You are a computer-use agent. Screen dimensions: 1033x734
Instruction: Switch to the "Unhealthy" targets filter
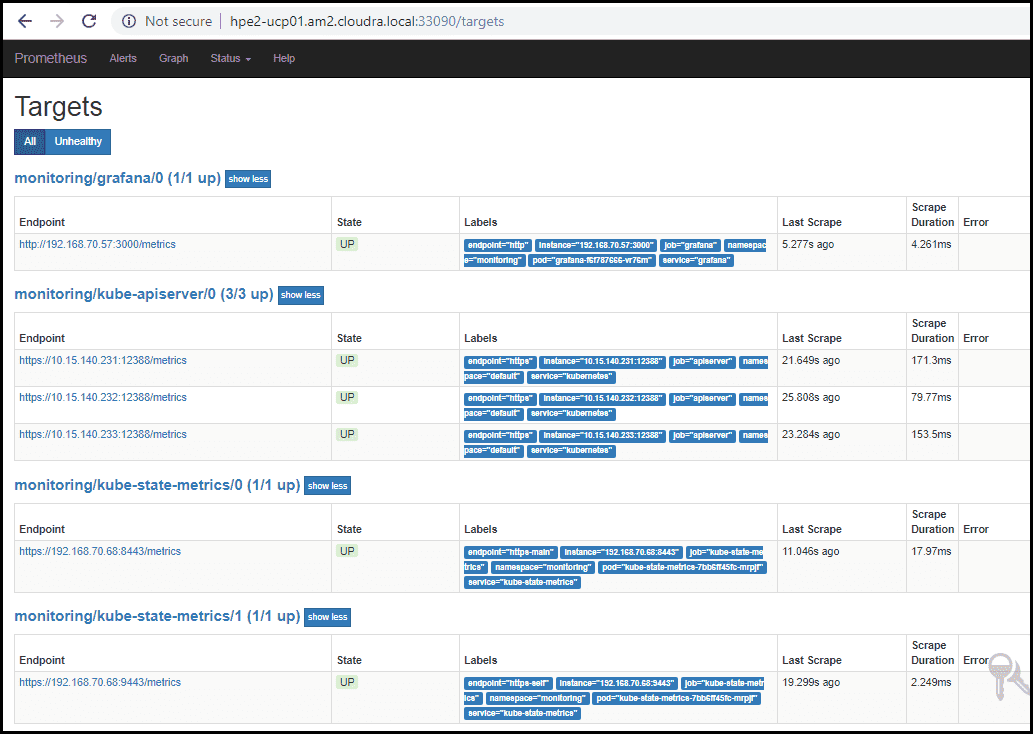[77, 141]
